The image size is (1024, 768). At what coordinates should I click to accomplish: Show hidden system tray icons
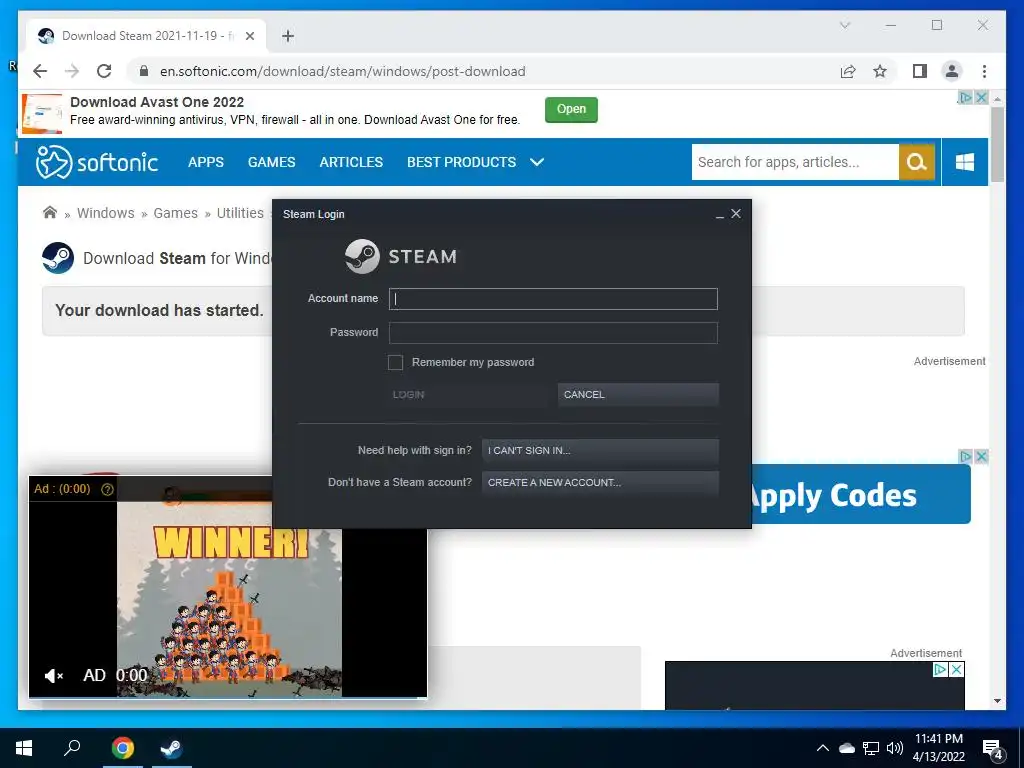823,748
